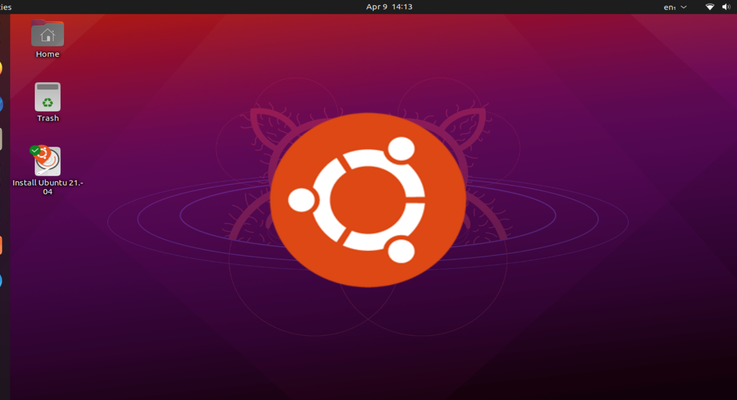Open the Home folder desktop icon

(x=47, y=33)
